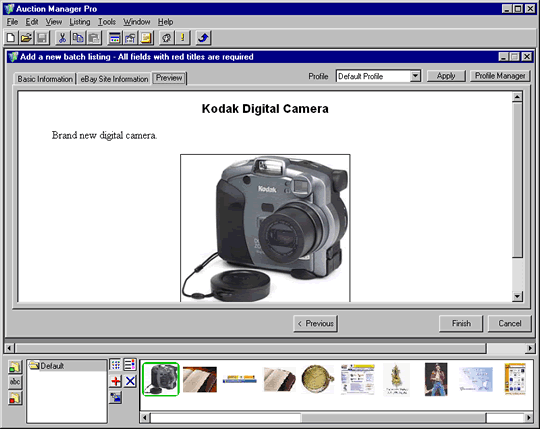The image size is (540, 429).
Task: Click the preview pane scroll down arrow
Action: click(517, 296)
